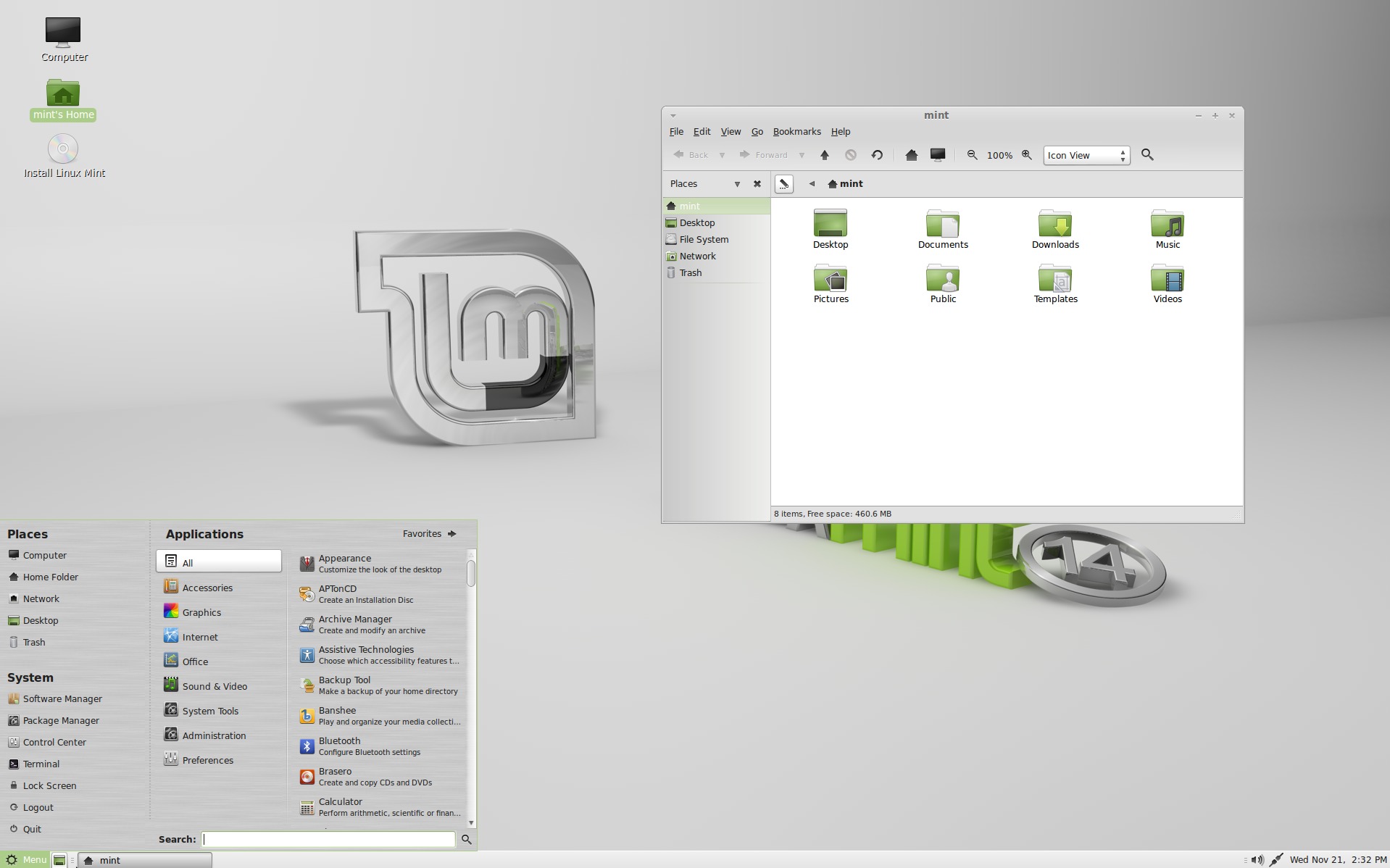Click Logout in the System list
The width and height of the screenshot is (1390, 868).
pos(37,807)
